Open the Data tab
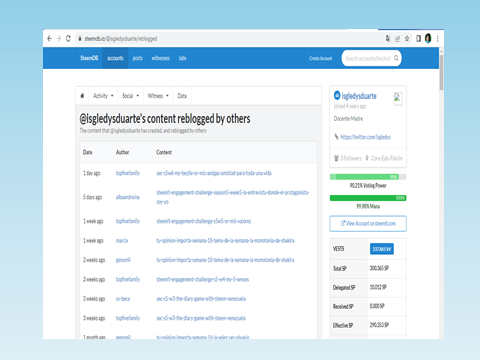This screenshot has width=480, height=360. click(x=182, y=96)
